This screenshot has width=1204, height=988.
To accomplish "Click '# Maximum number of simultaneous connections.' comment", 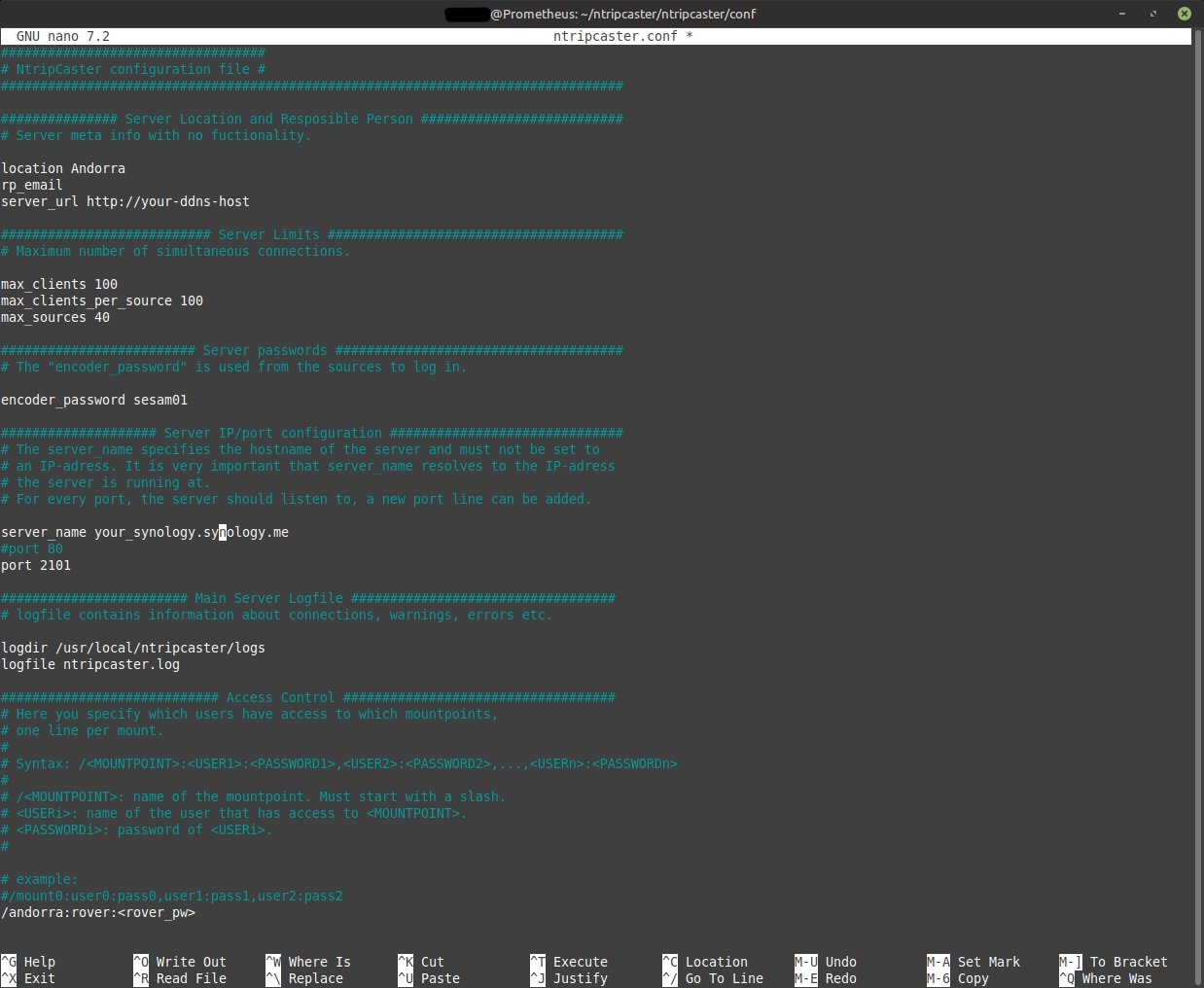I will point(176,251).
